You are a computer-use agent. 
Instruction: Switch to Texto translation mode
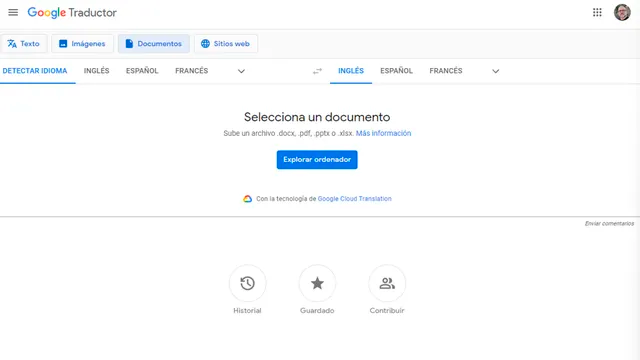(x=24, y=44)
